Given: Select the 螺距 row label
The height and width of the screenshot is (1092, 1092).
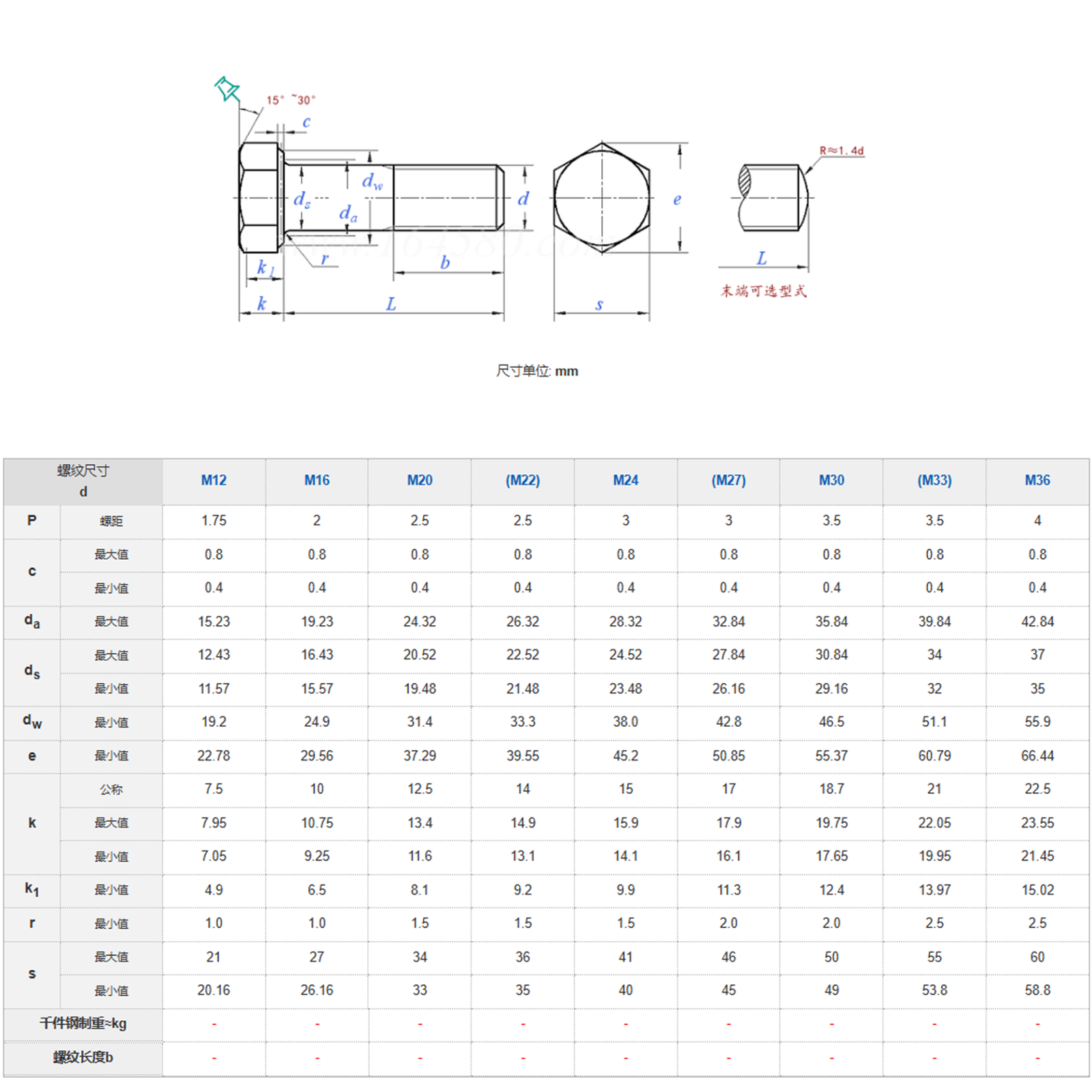Looking at the screenshot, I should [111, 521].
